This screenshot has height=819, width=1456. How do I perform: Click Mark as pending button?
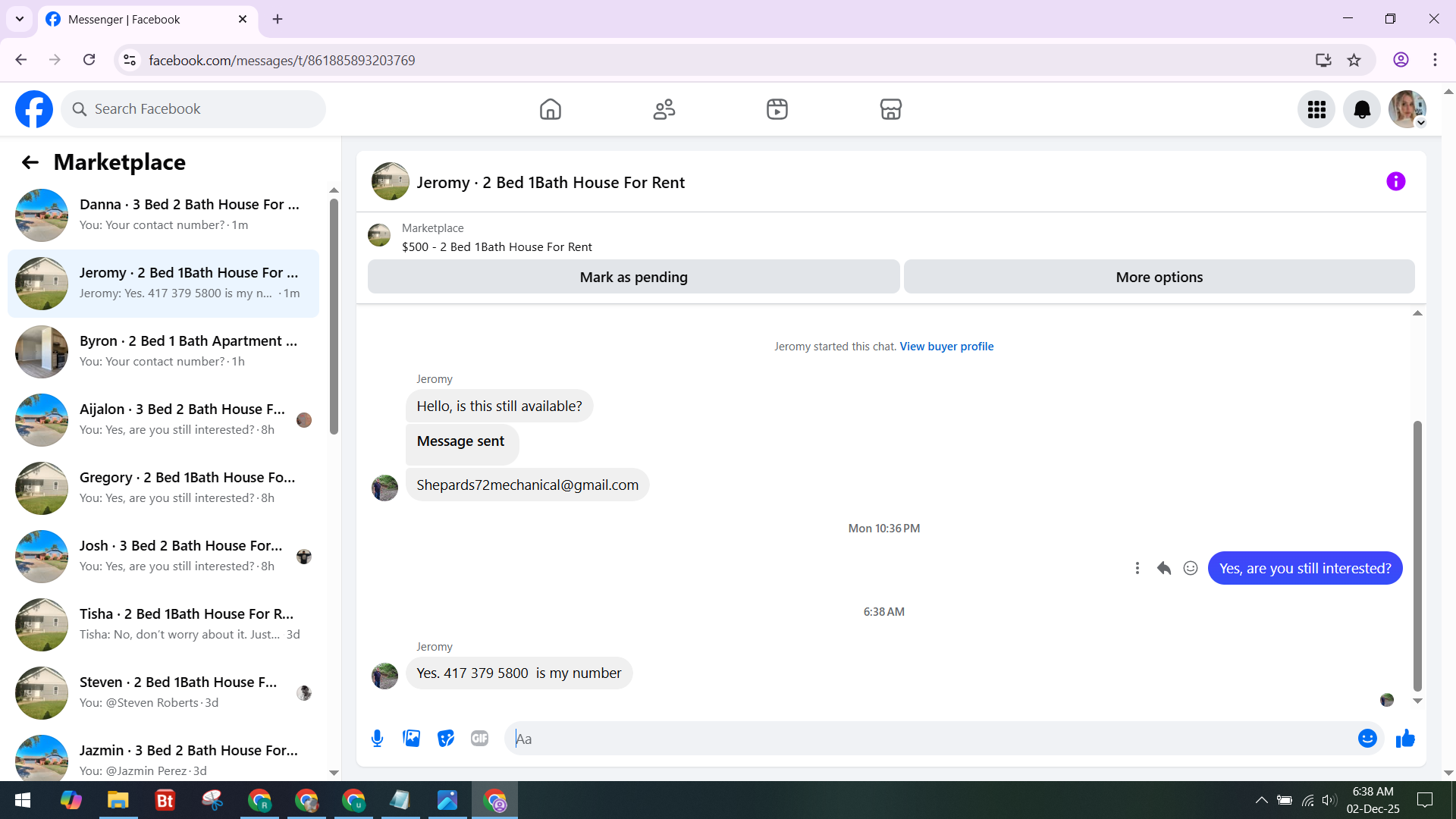(x=633, y=278)
